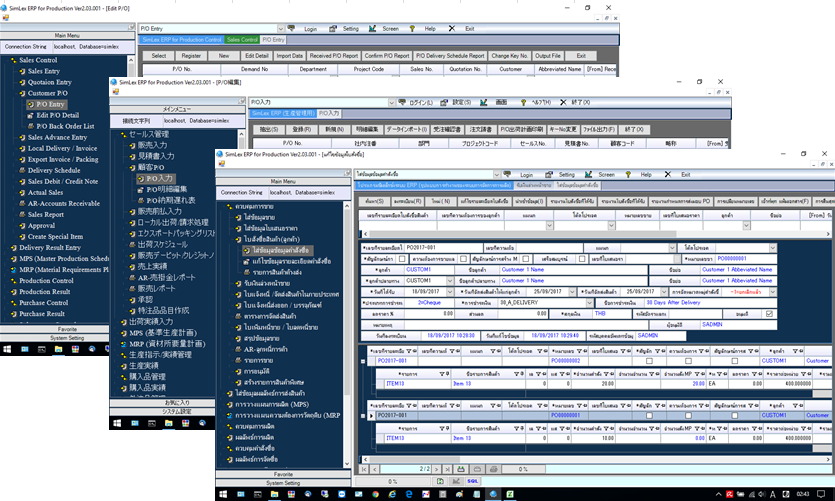Screen dimensions: 835x501
Task: Toggle first checkbox in PO2017-001 form row
Action: [402, 259]
